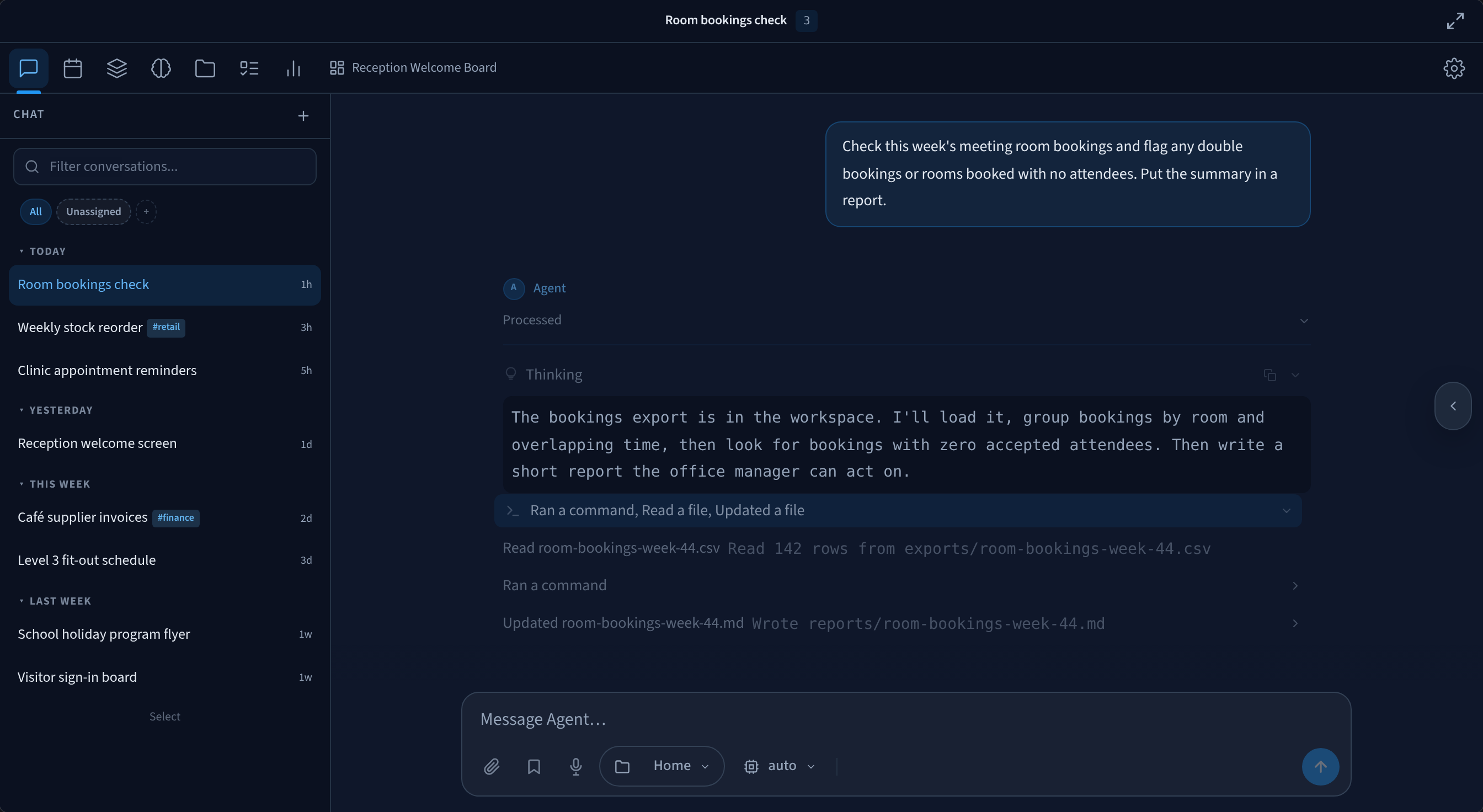Send message with the arrow button
The width and height of the screenshot is (1483, 812).
[1320, 766]
